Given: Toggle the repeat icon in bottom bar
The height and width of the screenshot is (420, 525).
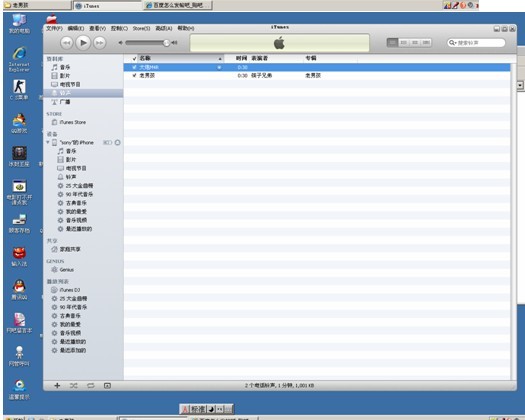Looking at the screenshot, I should tap(91, 386).
